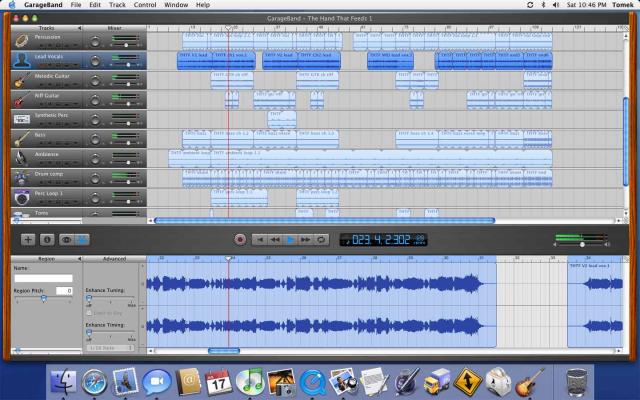Click left arrow of timeline horizontal scrollbar
Viewport: 640px width, 400px height.
pos(150,221)
